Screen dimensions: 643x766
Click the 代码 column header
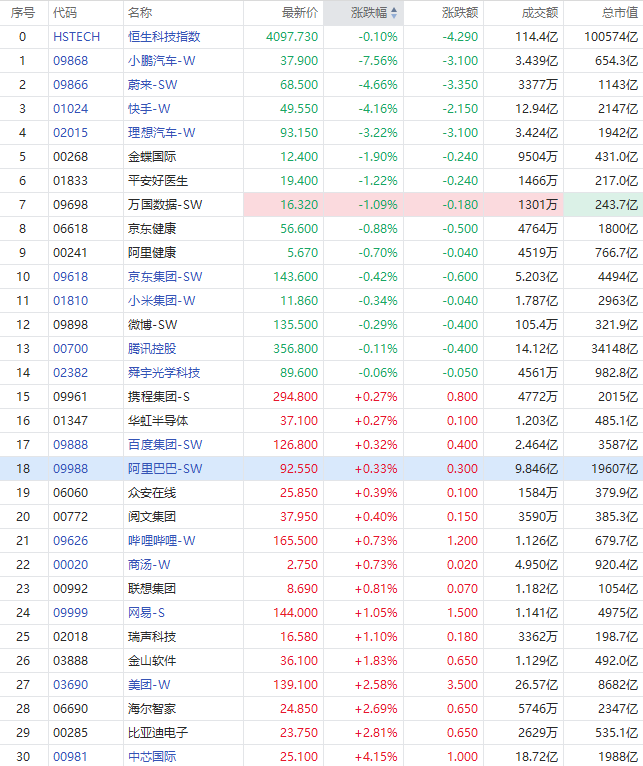(x=65, y=13)
